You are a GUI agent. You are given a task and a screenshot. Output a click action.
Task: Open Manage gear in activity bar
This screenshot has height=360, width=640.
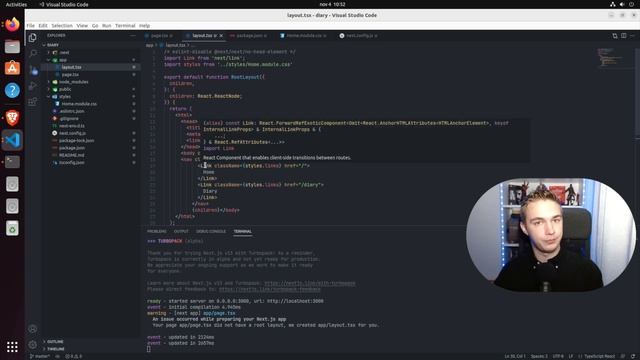pyautogui.click(x=33, y=344)
